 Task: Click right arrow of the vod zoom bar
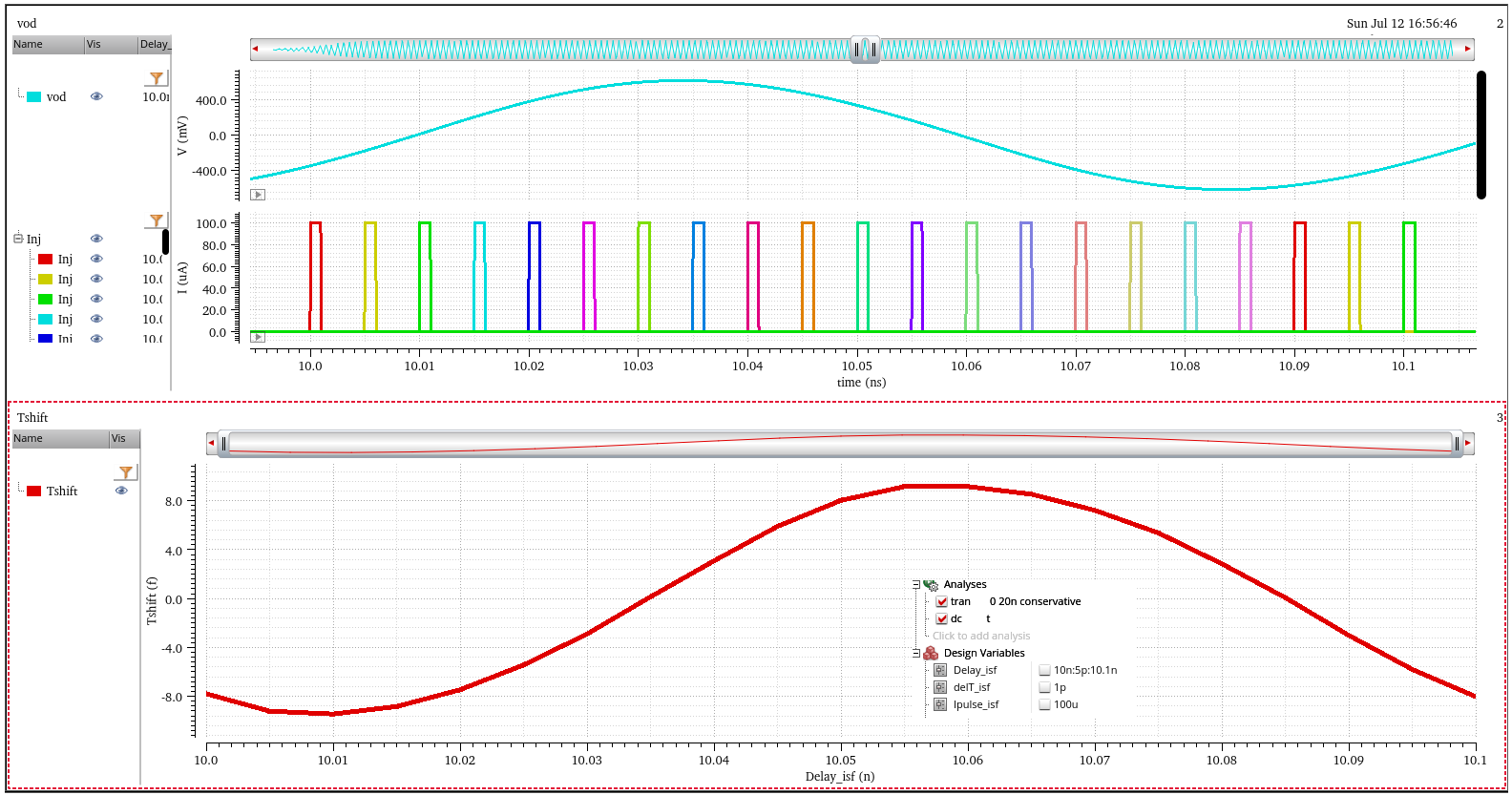pos(1468,49)
